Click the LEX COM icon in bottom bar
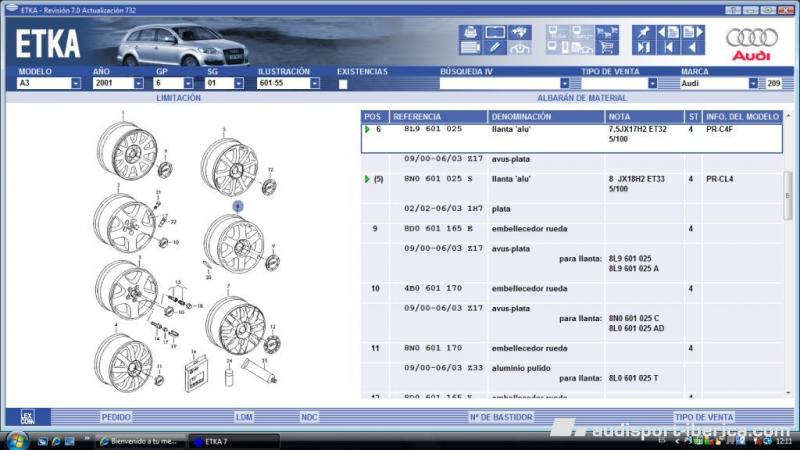This screenshot has width=800, height=450. [28, 417]
